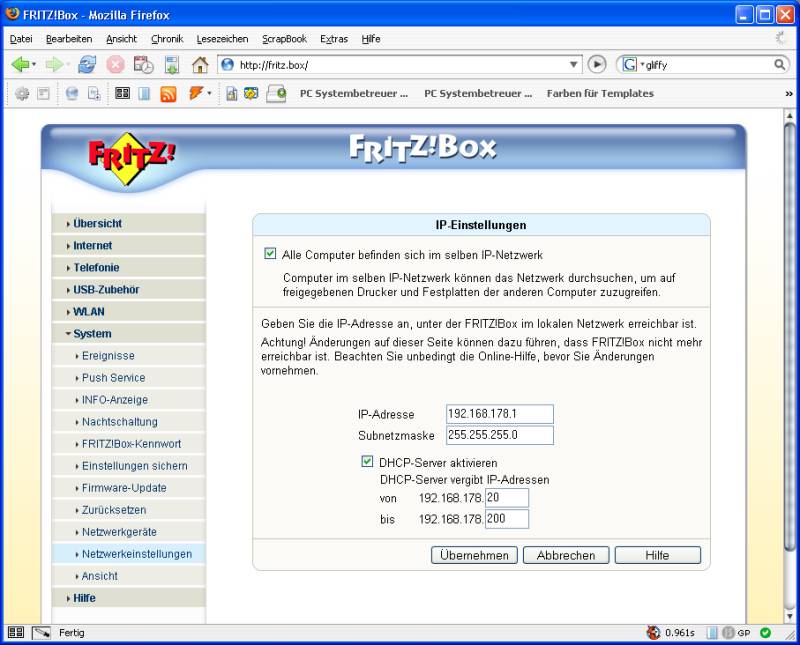Image resolution: width=800 pixels, height=645 pixels.
Task: Click the Übernehmen button
Action: [474, 555]
